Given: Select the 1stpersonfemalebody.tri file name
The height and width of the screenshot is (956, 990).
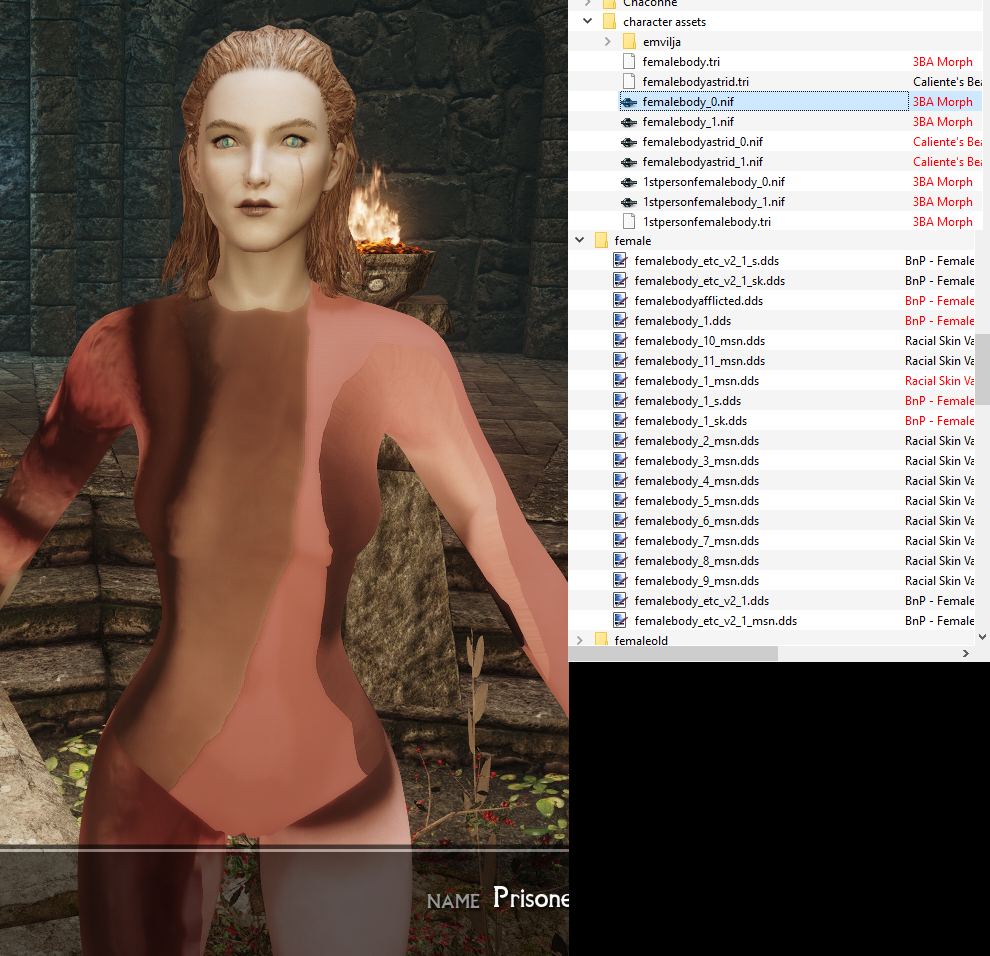Looking at the screenshot, I should click(x=707, y=222).
